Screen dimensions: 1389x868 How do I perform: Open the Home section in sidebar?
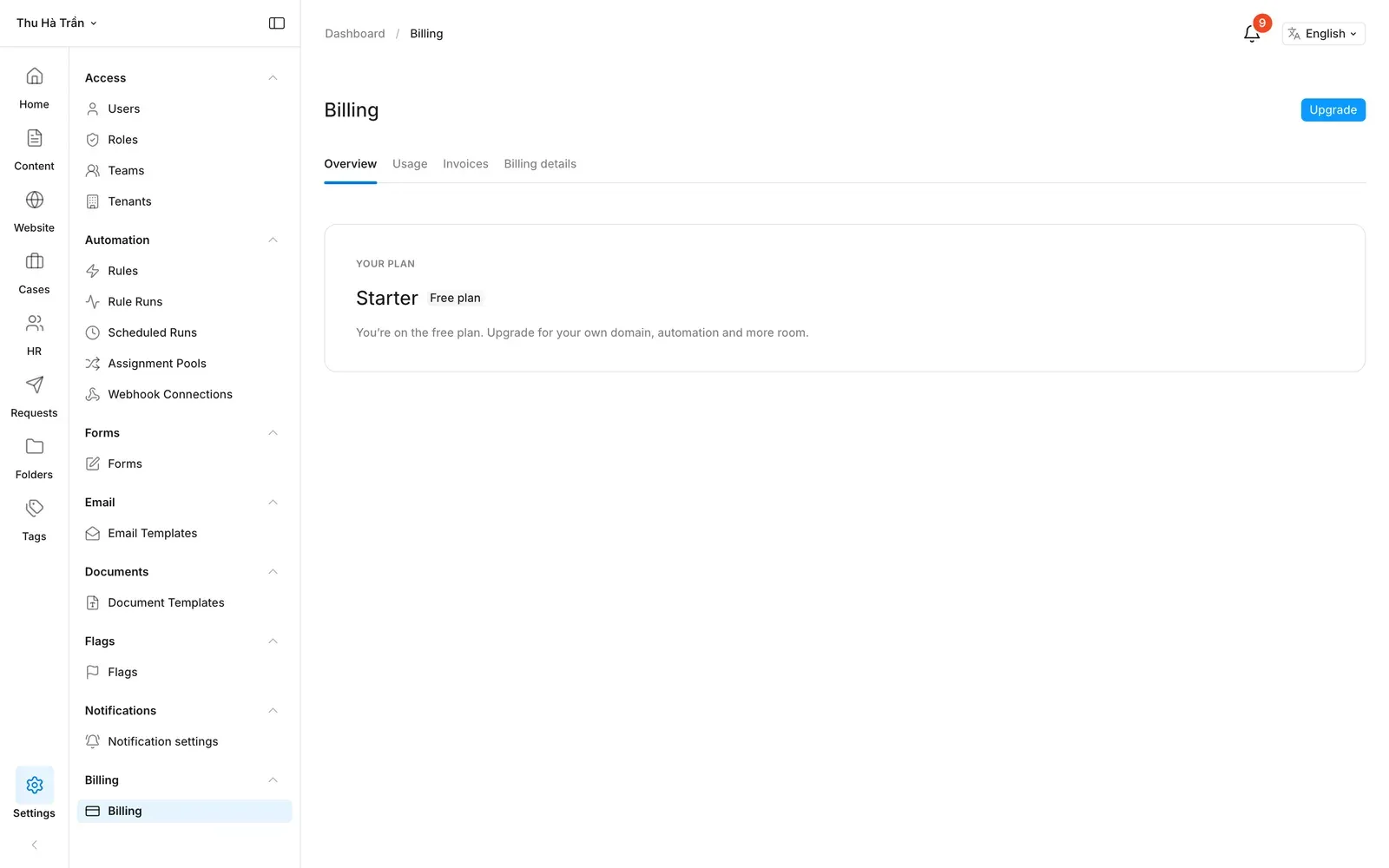[x=34, y=88]
